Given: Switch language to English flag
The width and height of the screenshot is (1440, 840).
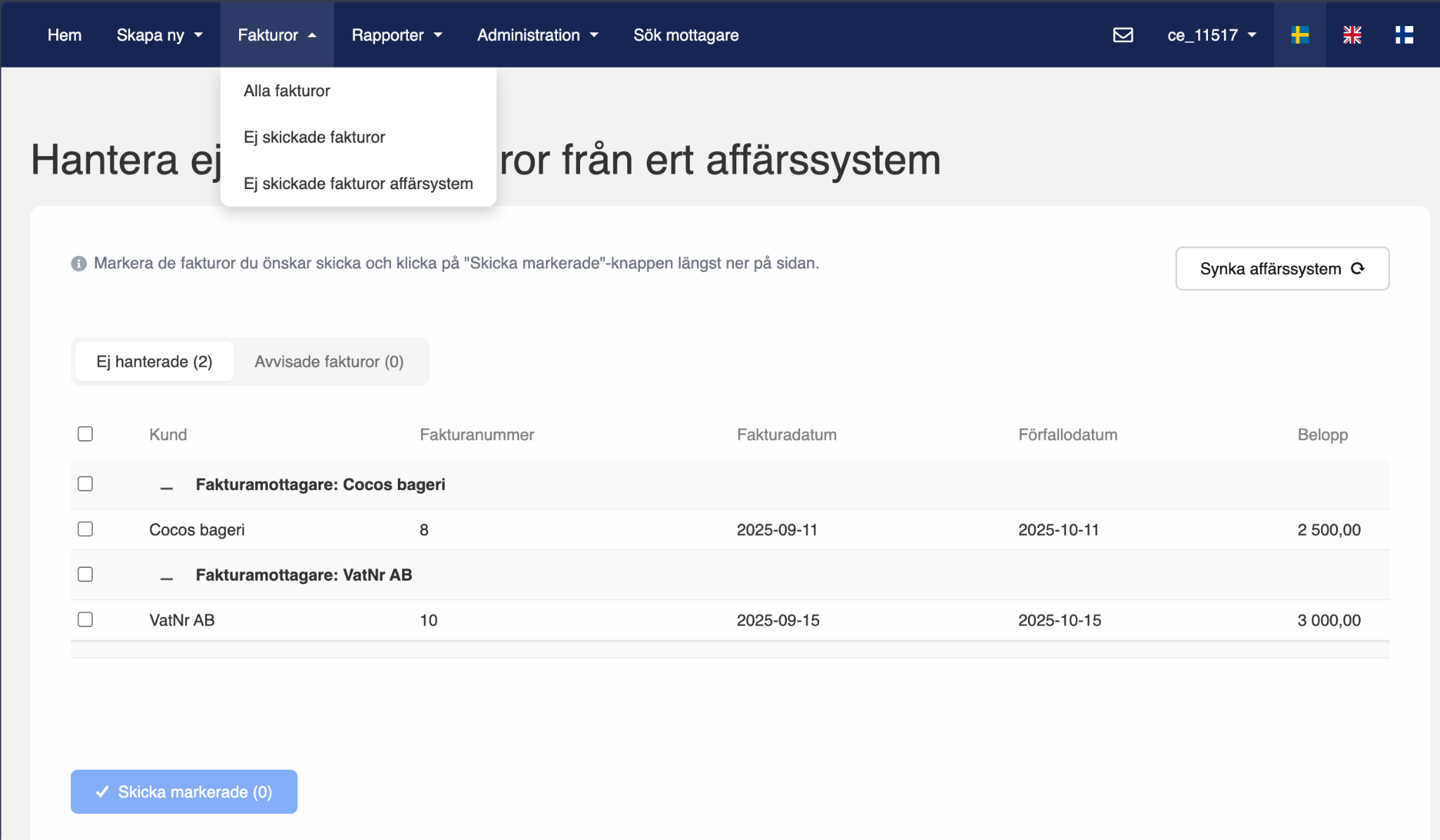Looking at the screenshot, I should pyautogui.click(x=1351, y=34).
